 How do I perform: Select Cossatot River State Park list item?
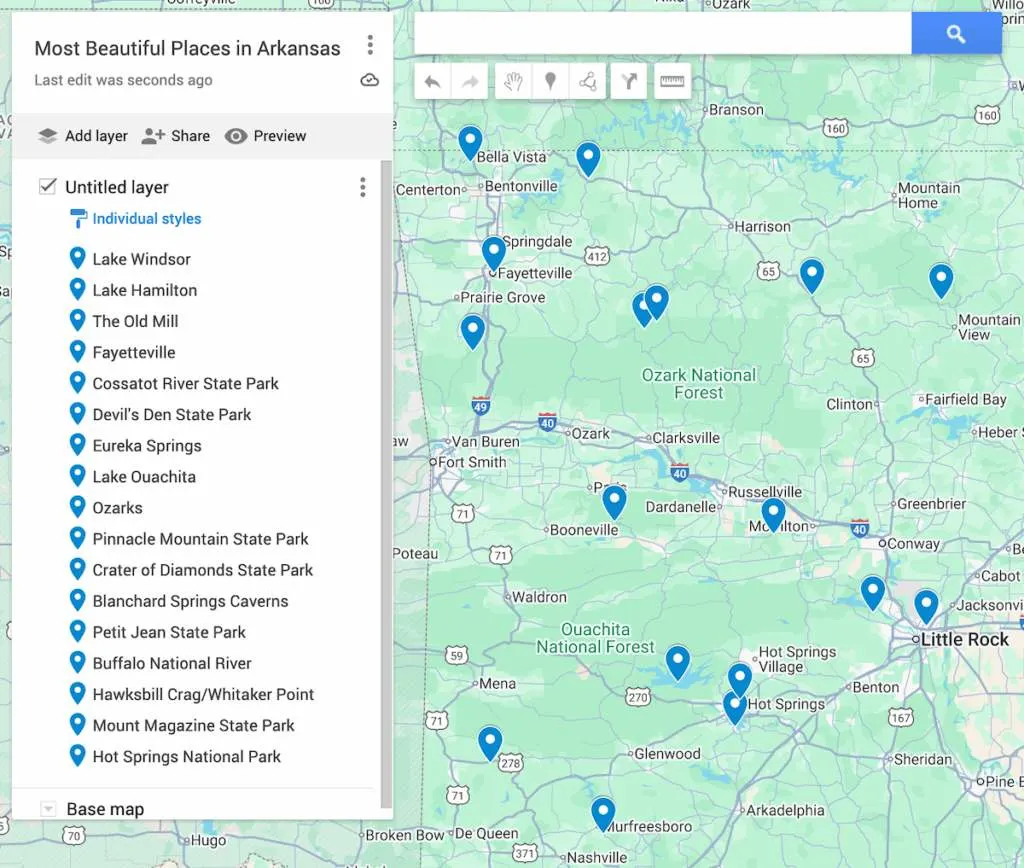(x=185, y=383)
